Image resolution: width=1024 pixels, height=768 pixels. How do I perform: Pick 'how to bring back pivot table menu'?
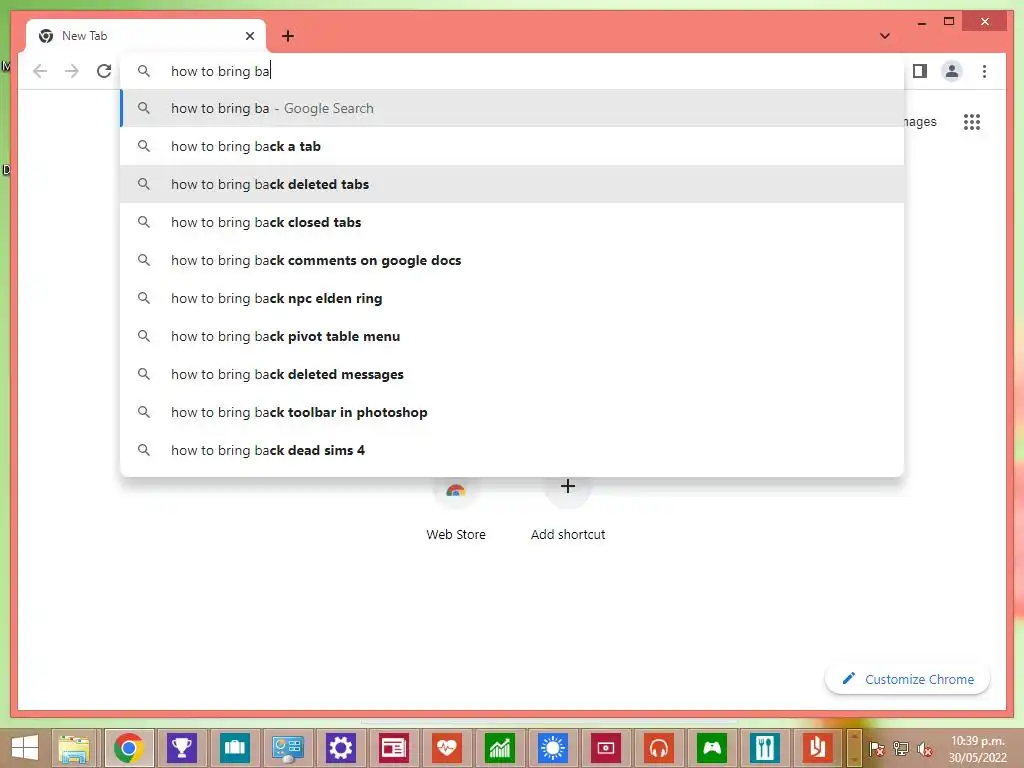coord(513,336)
